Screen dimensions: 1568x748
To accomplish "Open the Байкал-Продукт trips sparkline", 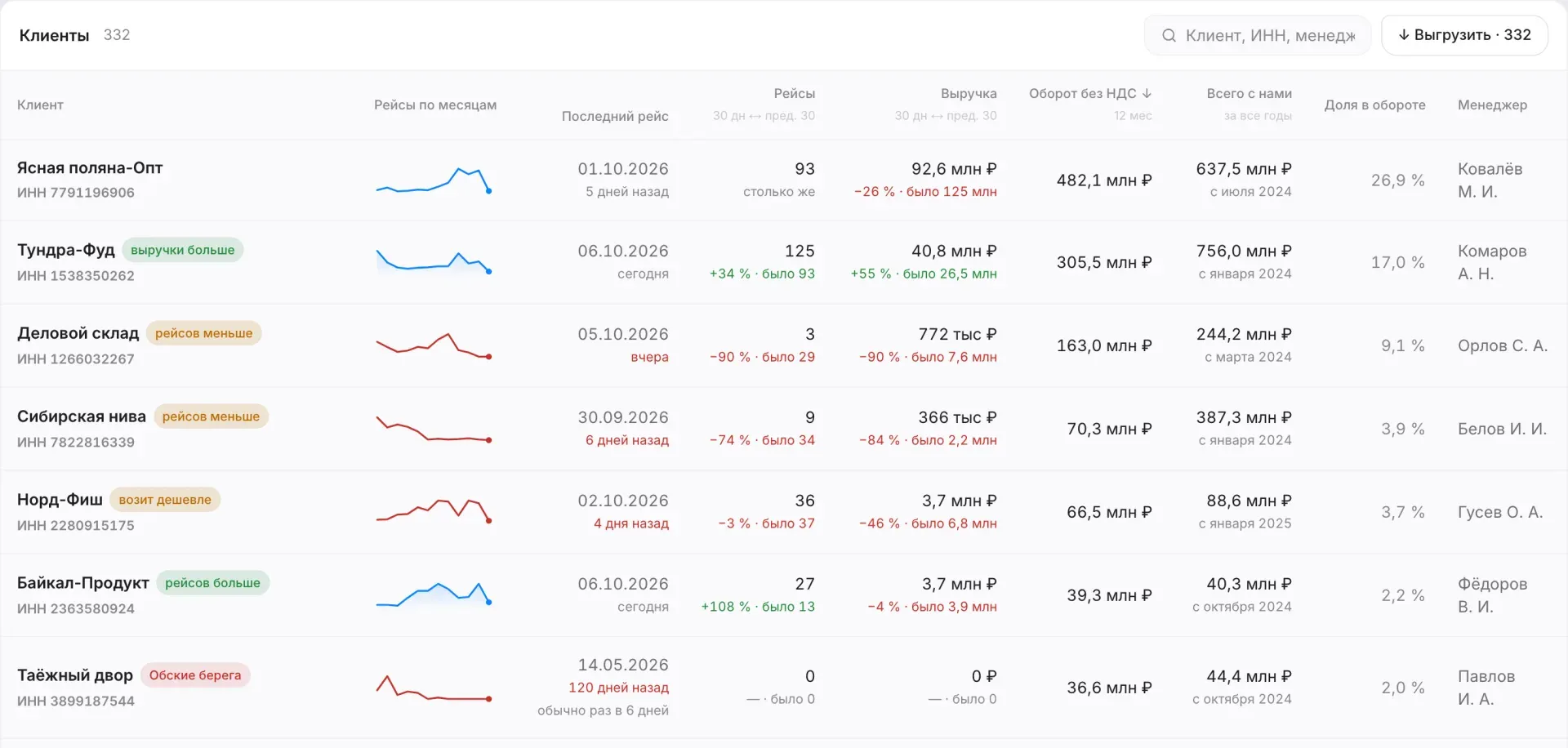I will coord(434,595).
